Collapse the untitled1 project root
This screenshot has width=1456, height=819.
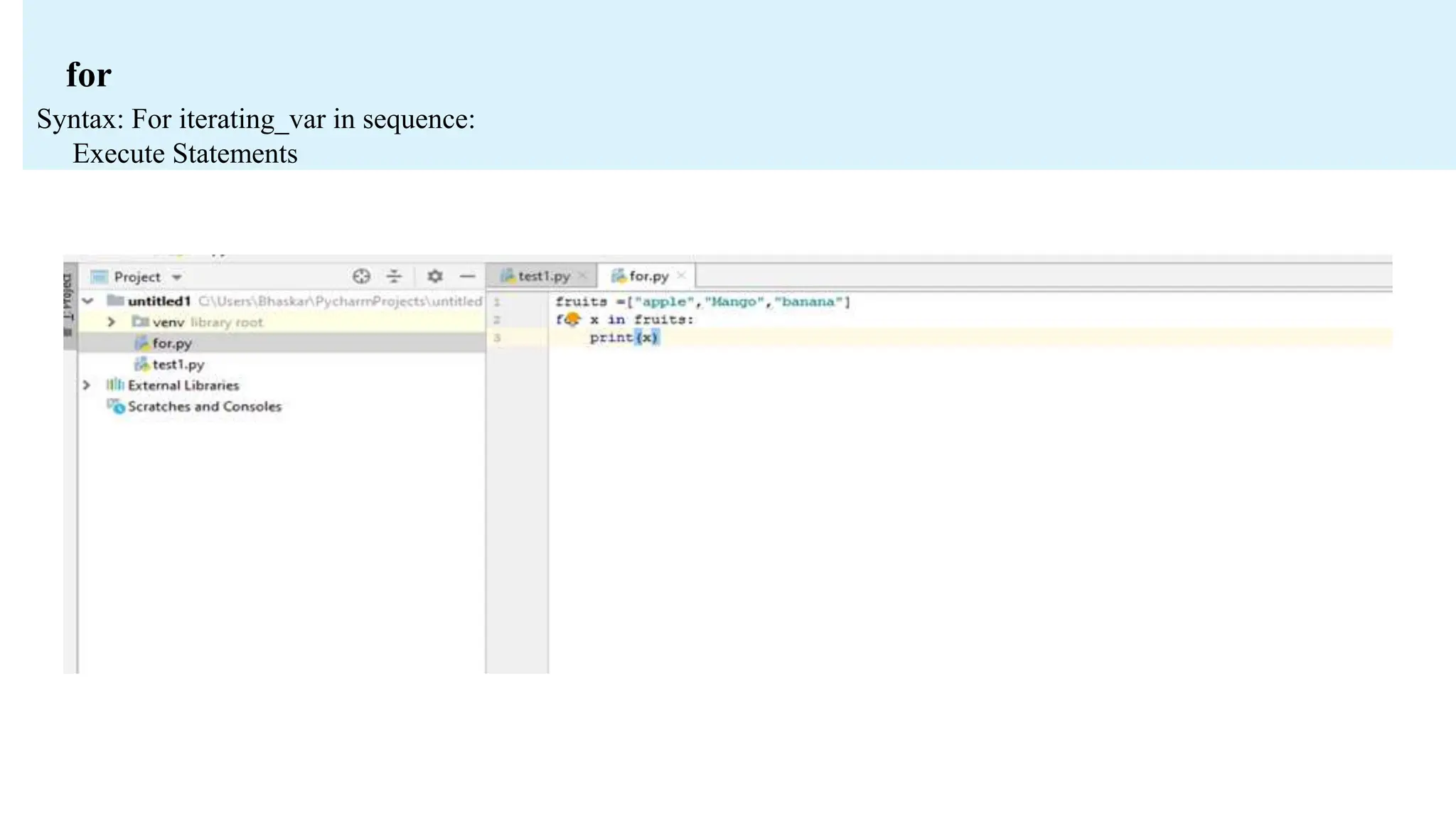click(88, 301)
